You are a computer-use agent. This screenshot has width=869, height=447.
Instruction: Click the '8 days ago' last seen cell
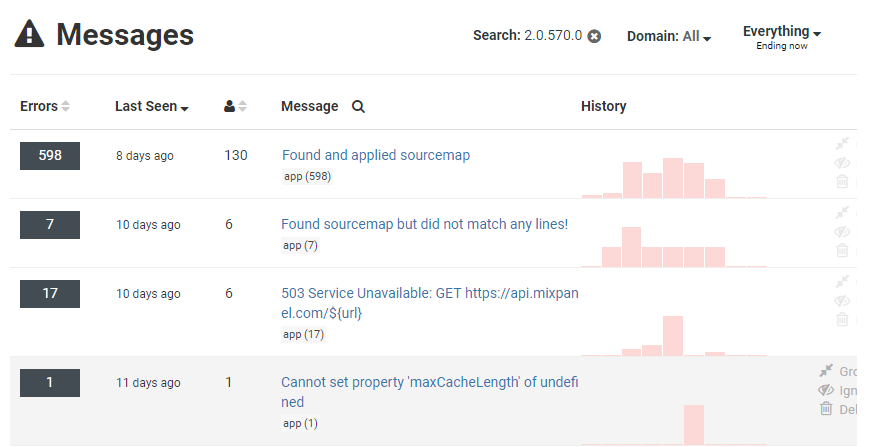tap(145, 156)
